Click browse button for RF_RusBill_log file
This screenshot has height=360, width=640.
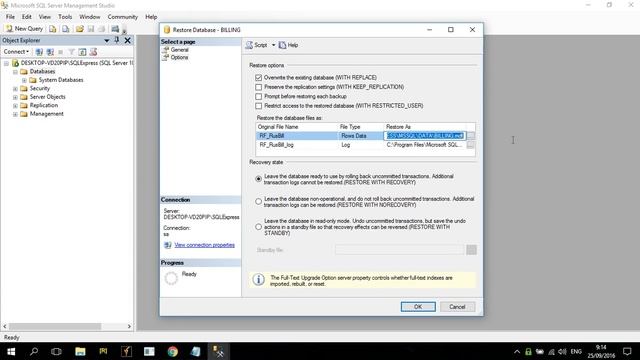(471, 145)
